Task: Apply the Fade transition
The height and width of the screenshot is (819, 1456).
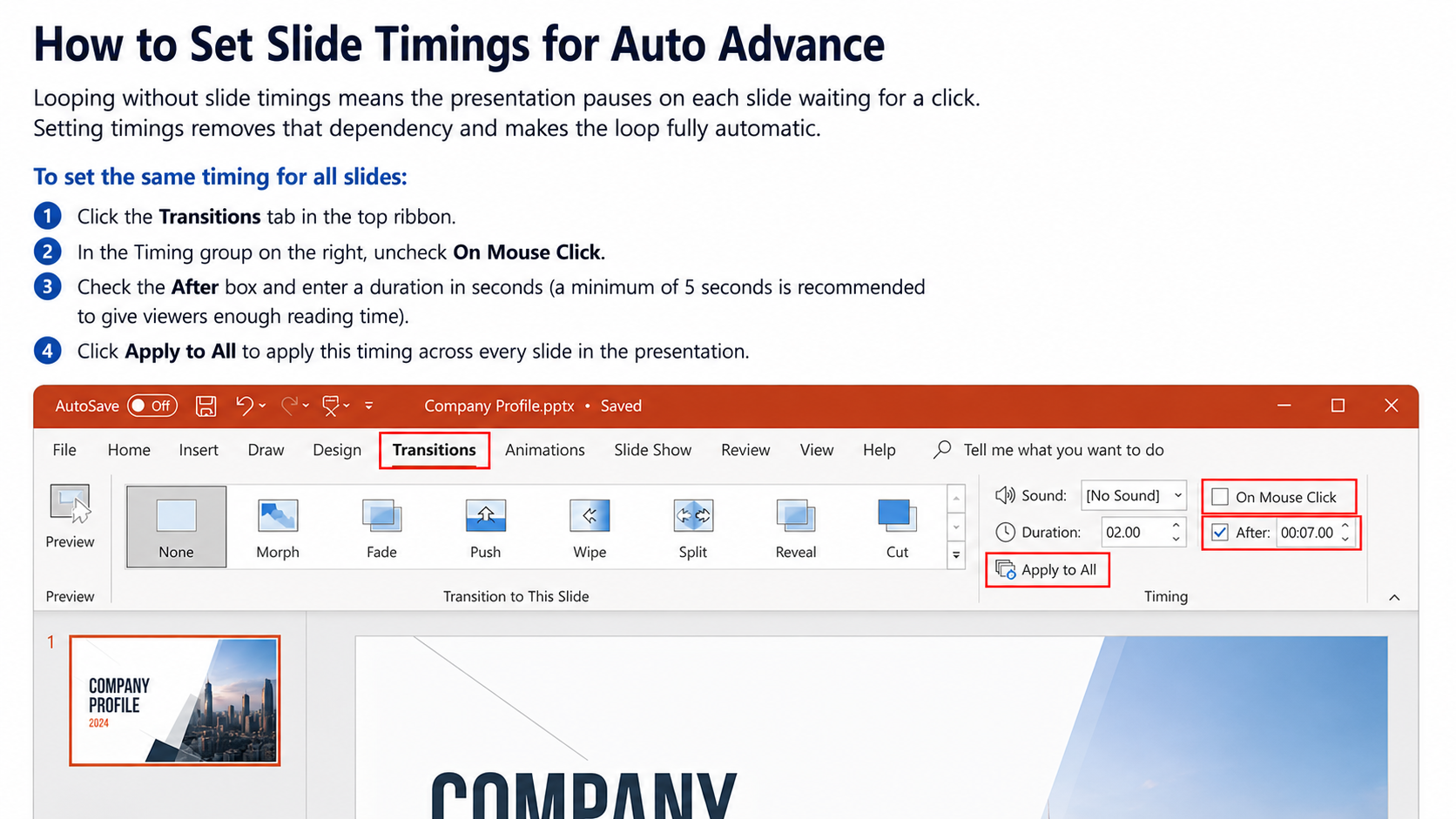Action: 381,527
